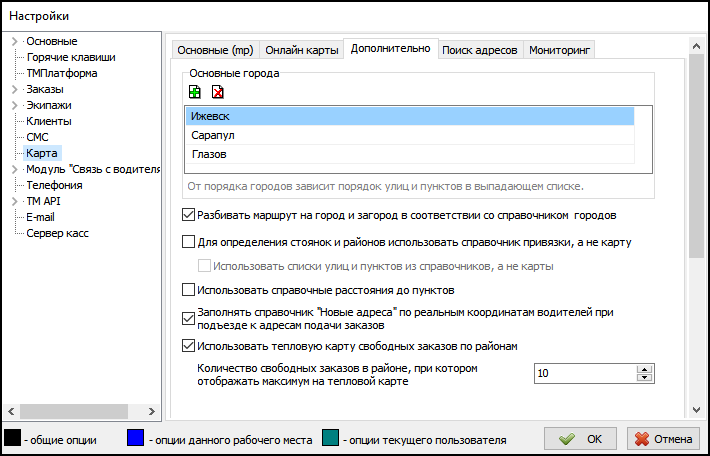Click the Отмена button
This screenshot has width=710, height=456.
pyautogui.click(x=663, y=439)
